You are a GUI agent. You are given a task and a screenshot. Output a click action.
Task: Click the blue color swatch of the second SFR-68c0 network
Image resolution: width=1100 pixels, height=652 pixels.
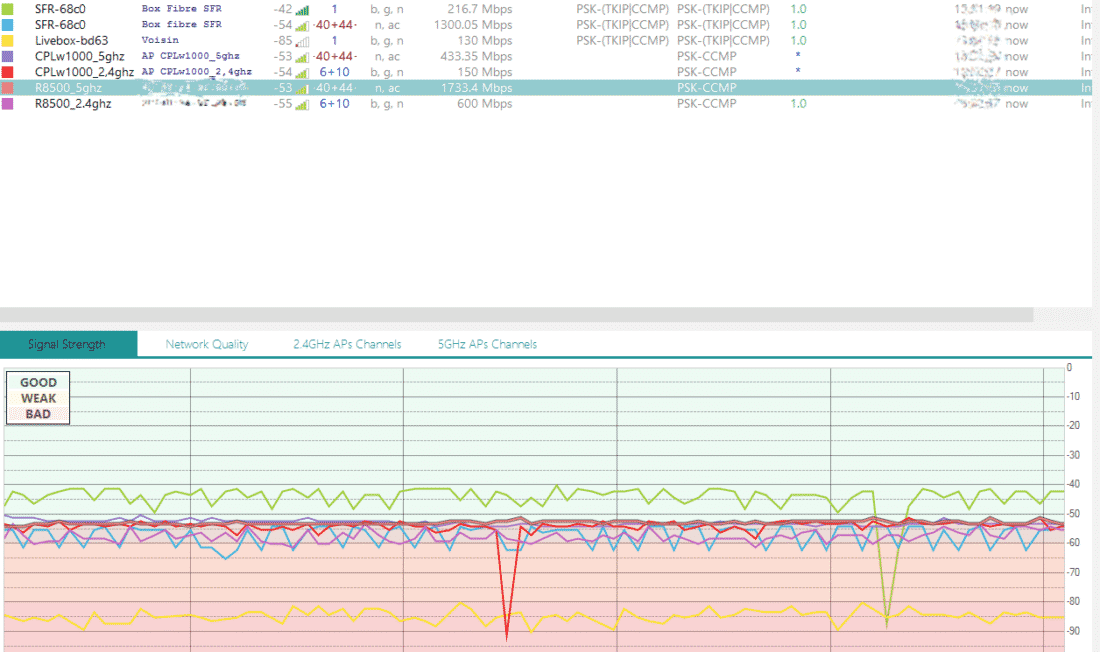[x=8, y=25]
